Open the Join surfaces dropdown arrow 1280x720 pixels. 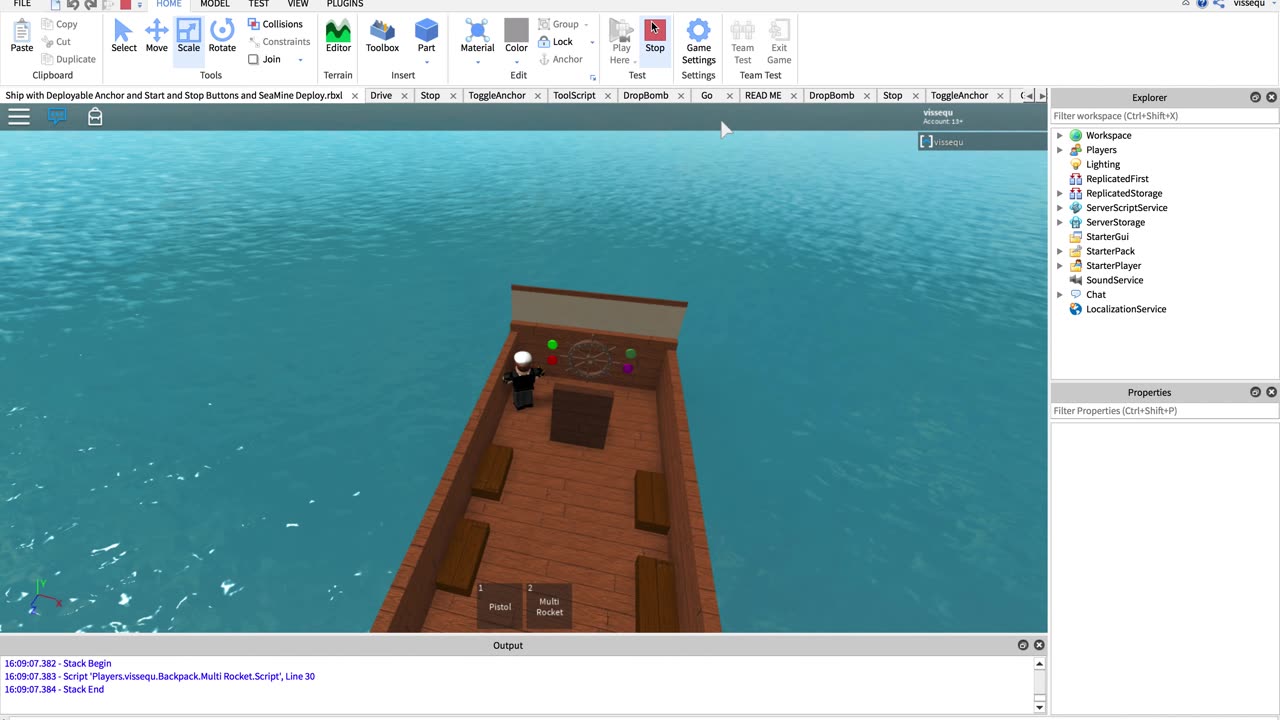(x=300, y=60)
